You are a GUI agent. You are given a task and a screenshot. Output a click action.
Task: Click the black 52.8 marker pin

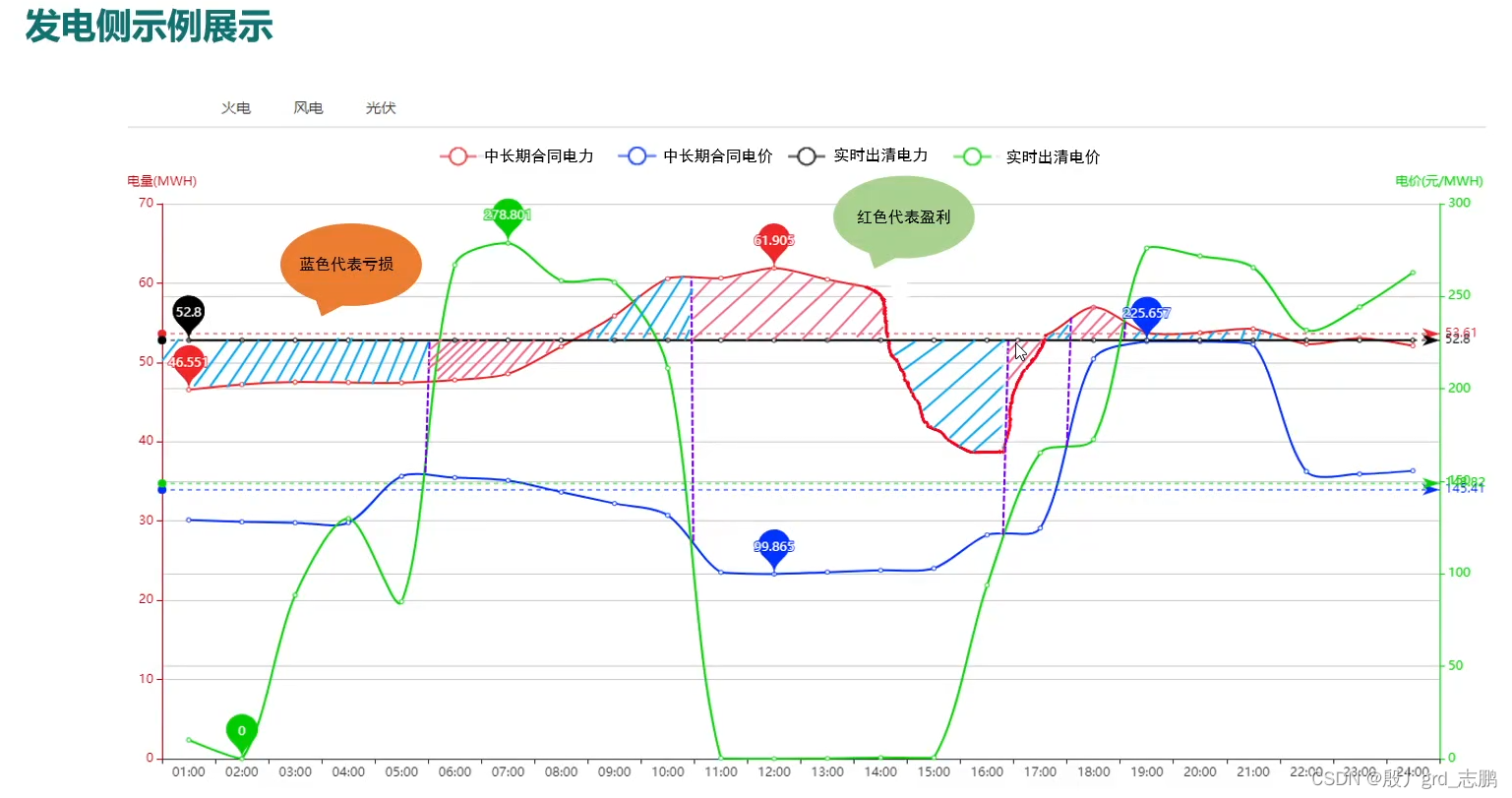[188, 314]
